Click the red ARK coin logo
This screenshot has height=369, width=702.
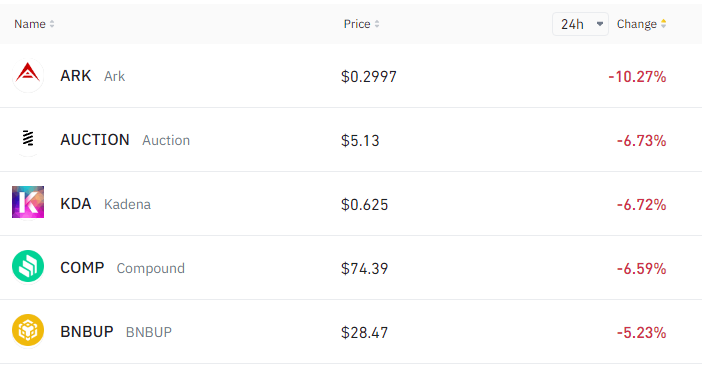[x=28, y=76]
